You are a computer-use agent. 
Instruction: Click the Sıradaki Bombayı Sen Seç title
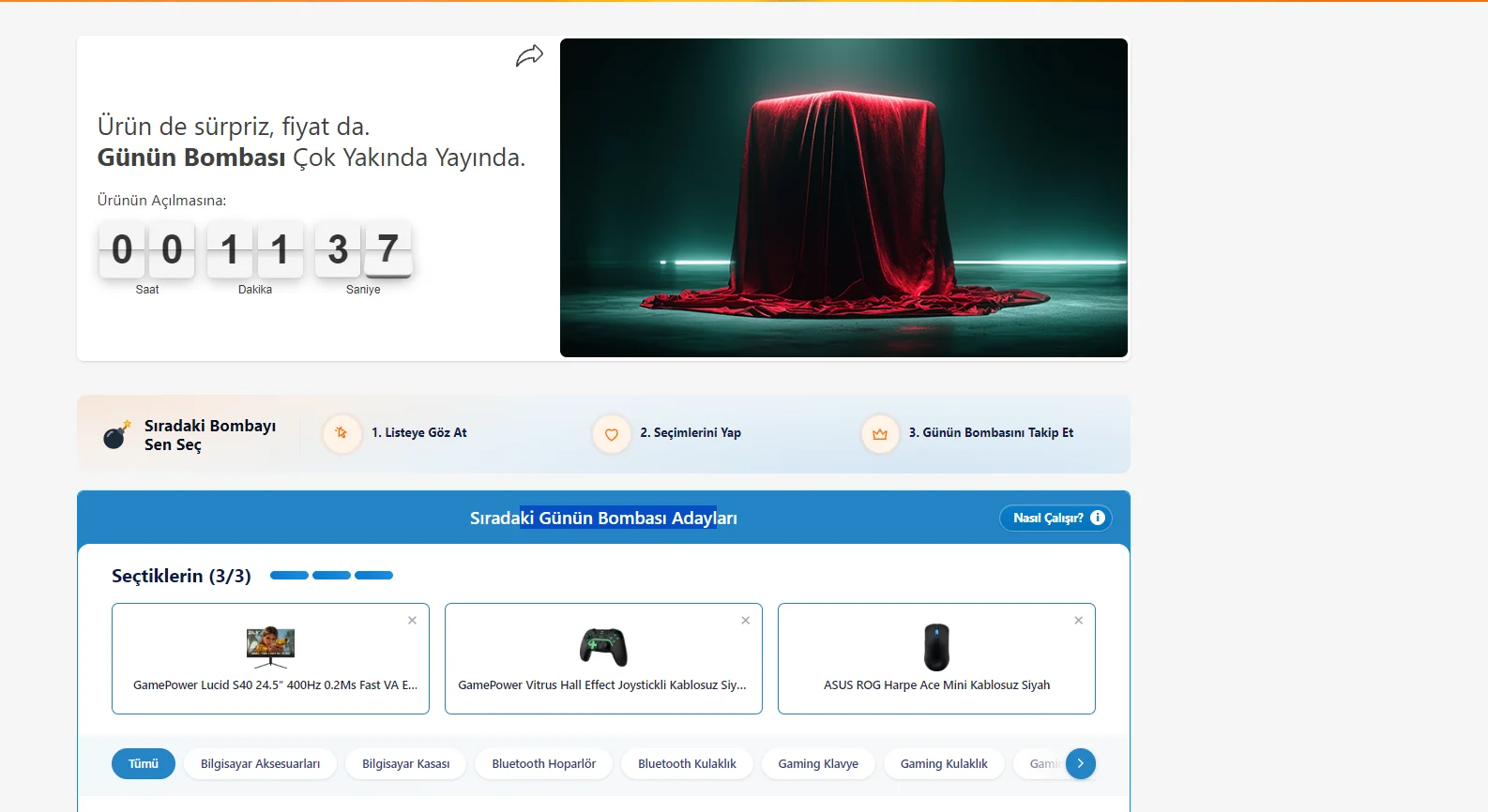coord(210,435)
